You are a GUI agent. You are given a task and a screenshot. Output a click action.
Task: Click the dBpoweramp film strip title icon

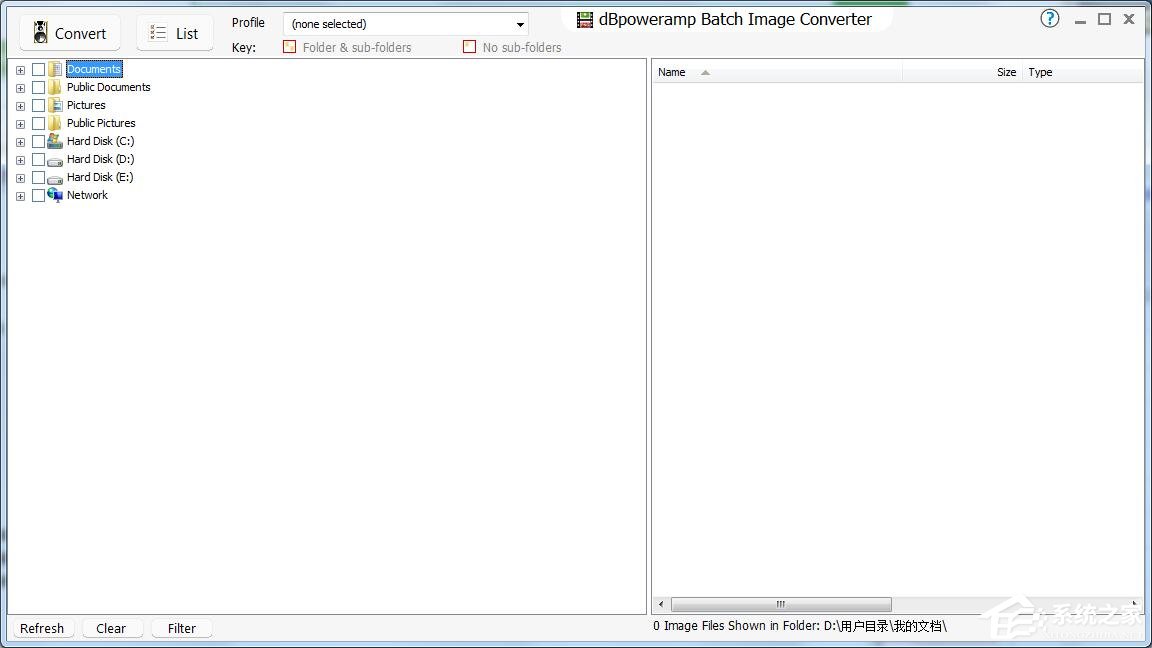point(585,20)
